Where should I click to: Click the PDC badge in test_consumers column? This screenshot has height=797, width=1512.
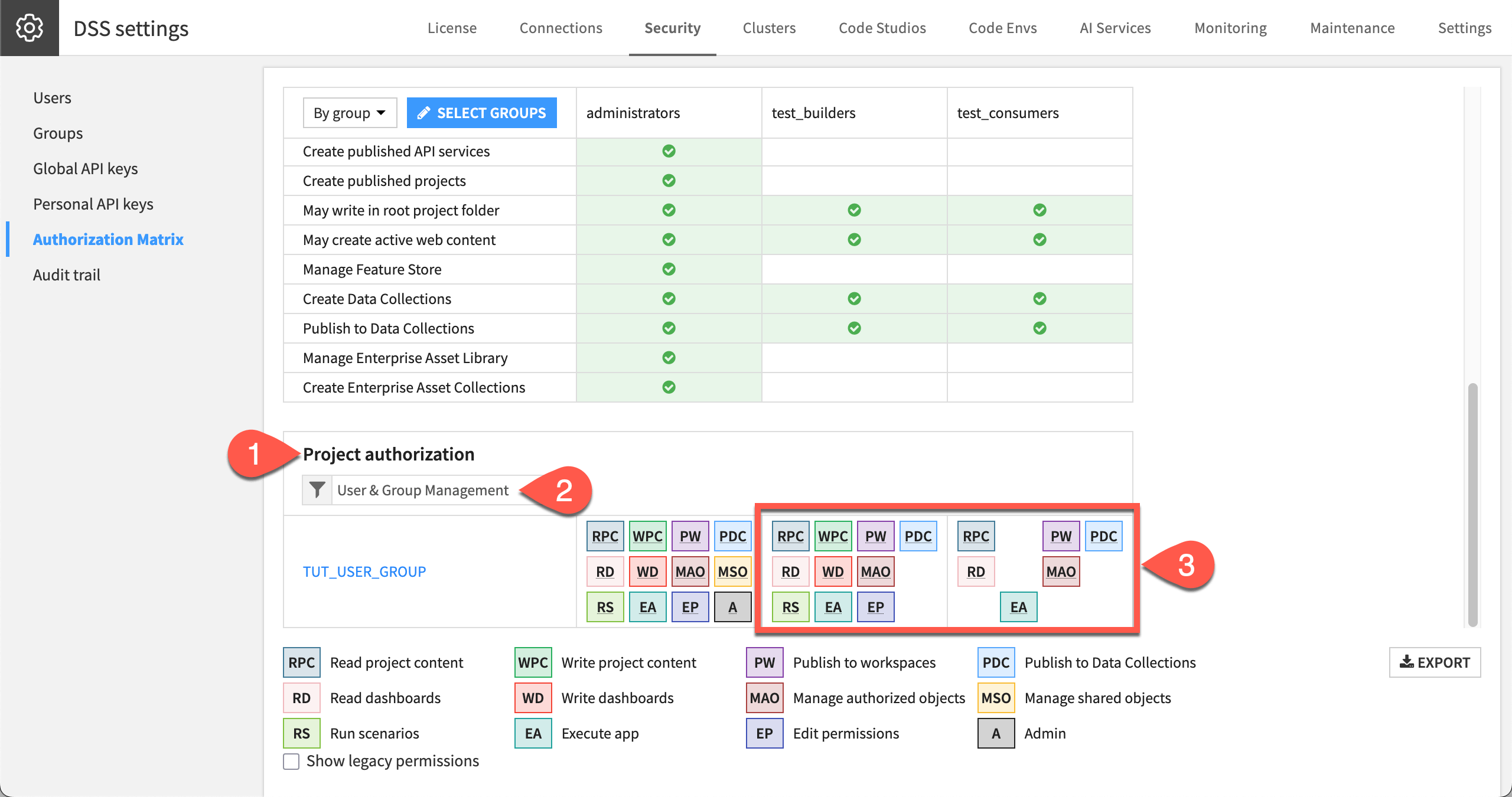pos(1103,536)
